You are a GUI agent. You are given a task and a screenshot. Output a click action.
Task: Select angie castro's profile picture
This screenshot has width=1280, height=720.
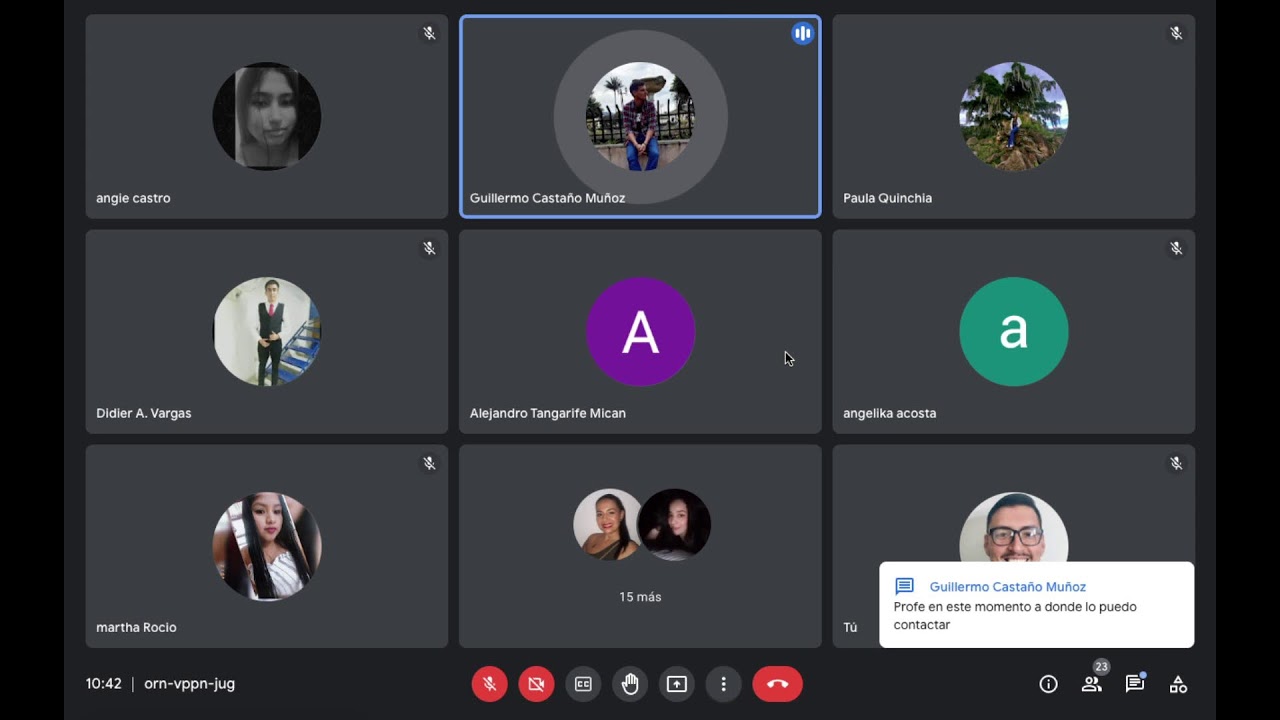pos(267,116)
